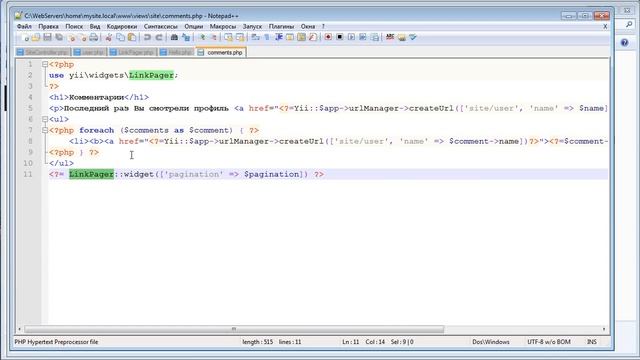Click the Paste clipboard icon
640x360 pixels.
pos(132,38)
